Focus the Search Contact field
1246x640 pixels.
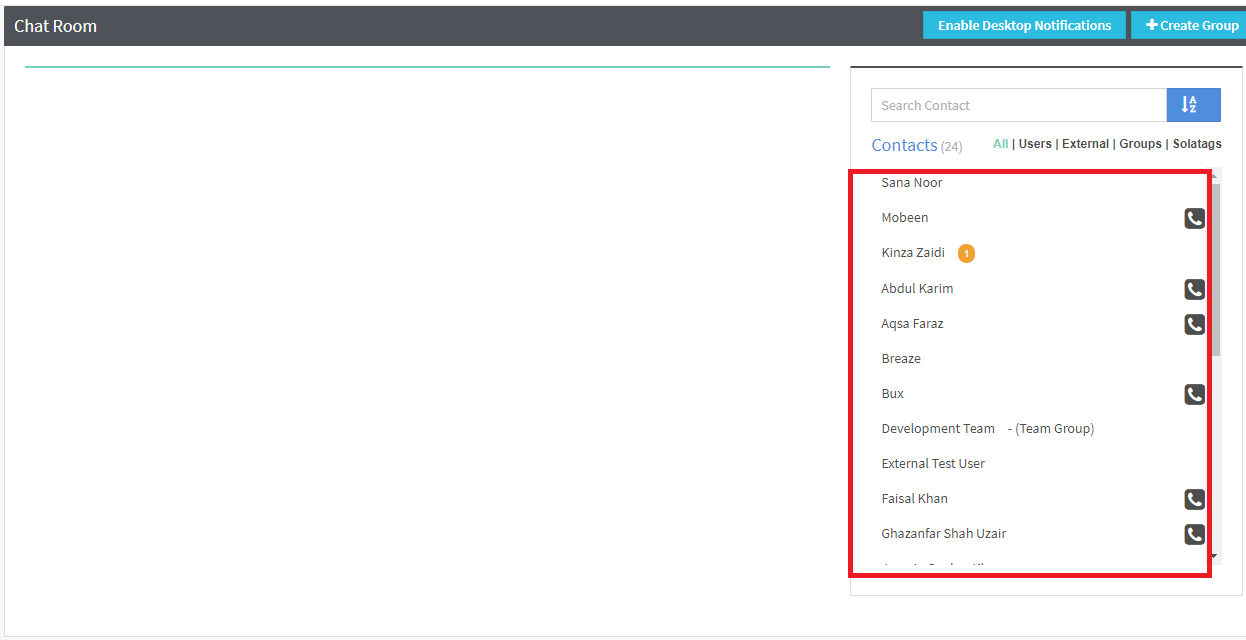coord(1019,105)
